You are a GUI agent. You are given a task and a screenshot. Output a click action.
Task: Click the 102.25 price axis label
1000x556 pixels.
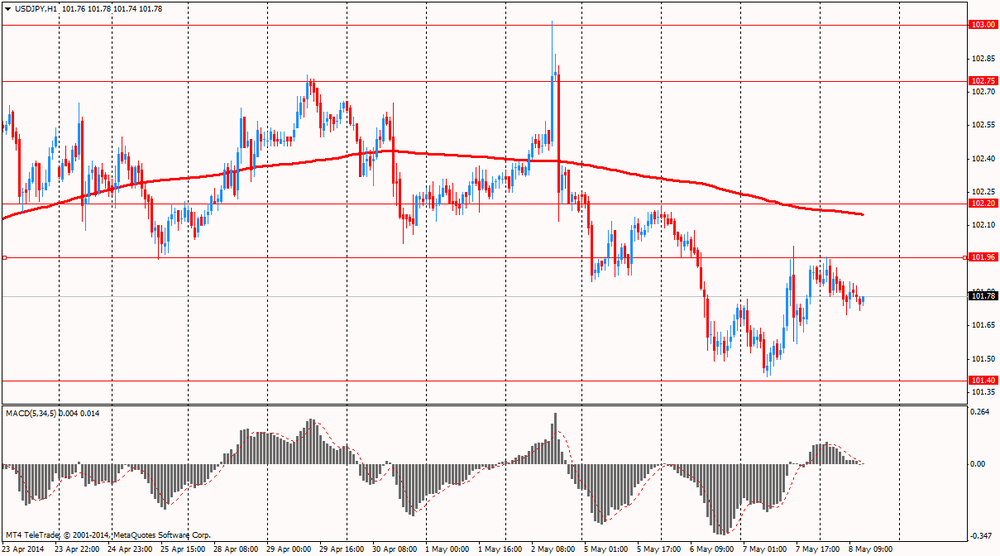tap(983, 192)
